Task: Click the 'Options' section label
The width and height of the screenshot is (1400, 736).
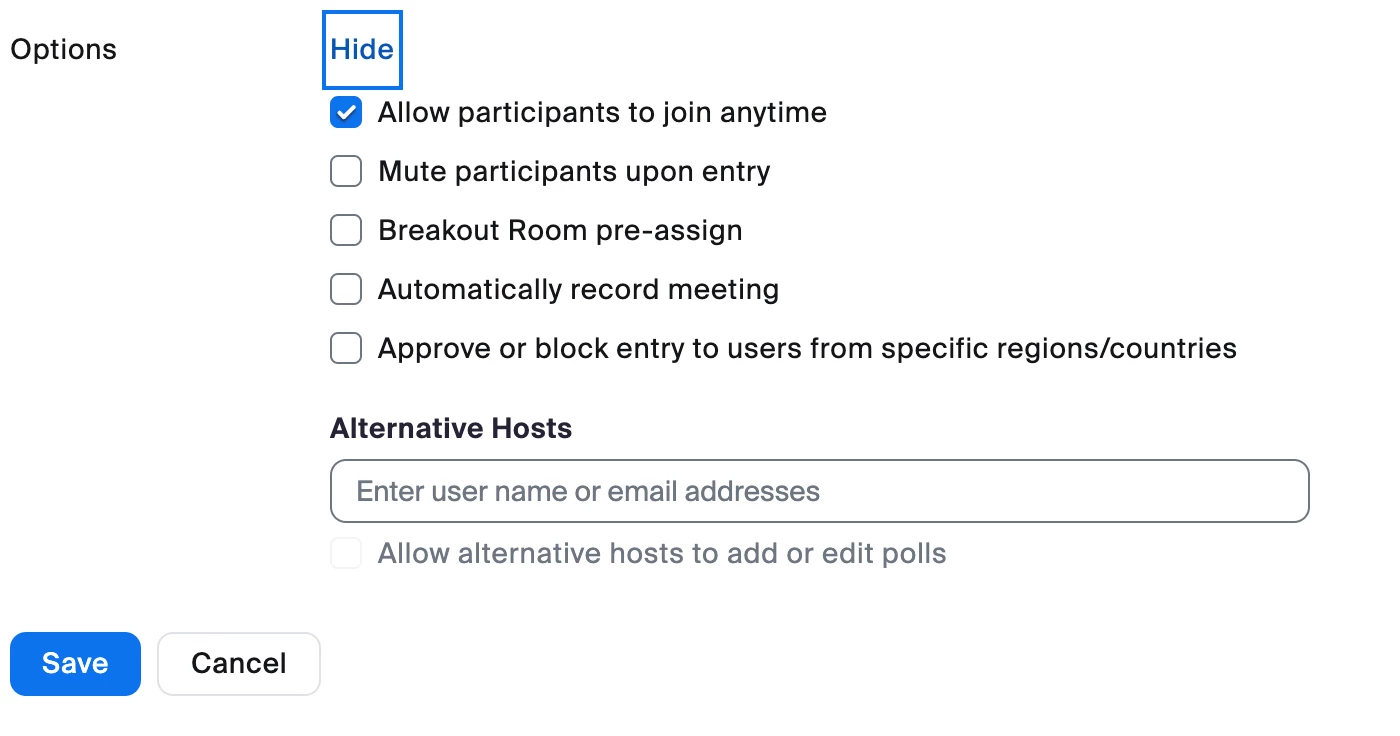Action: click(x=63, y=50)
